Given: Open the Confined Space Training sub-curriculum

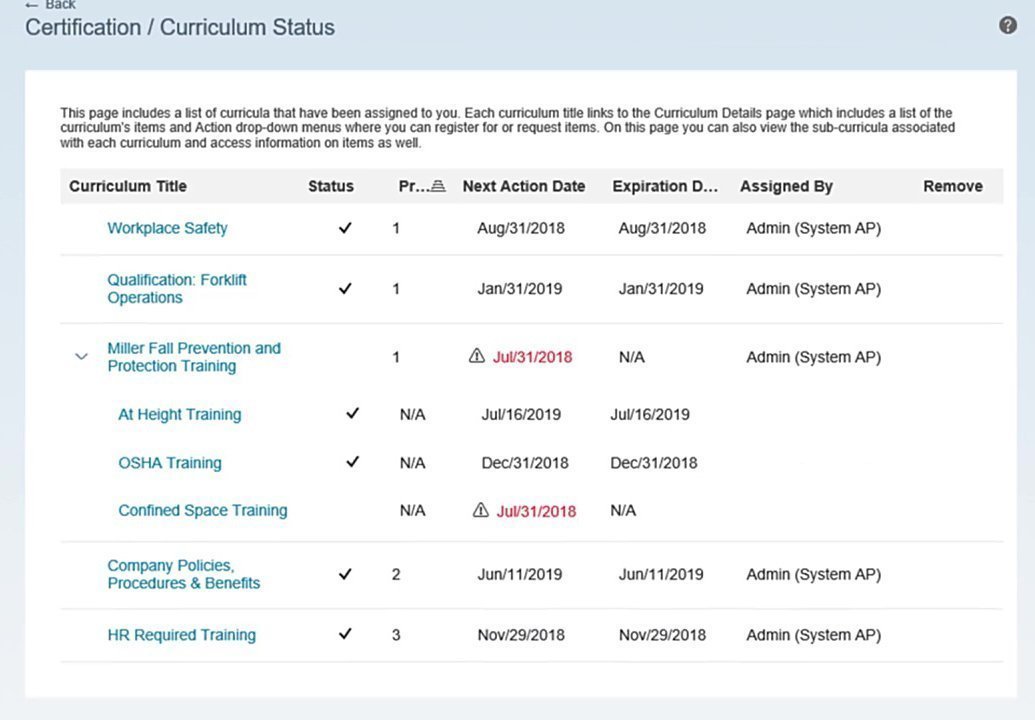Looking at the screenshot, I should (203, 511).
